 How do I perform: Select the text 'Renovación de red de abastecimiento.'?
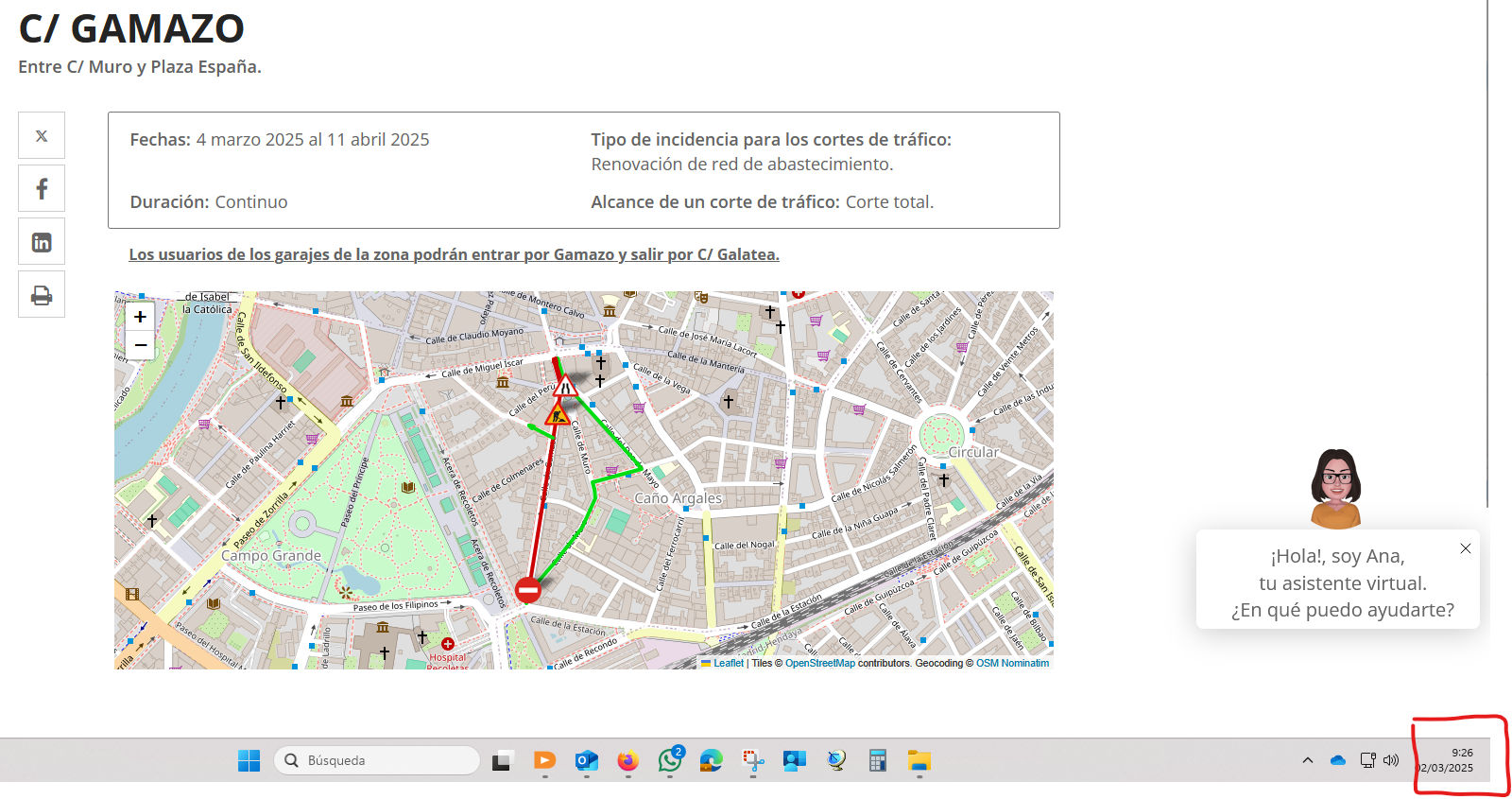point(742,165)
